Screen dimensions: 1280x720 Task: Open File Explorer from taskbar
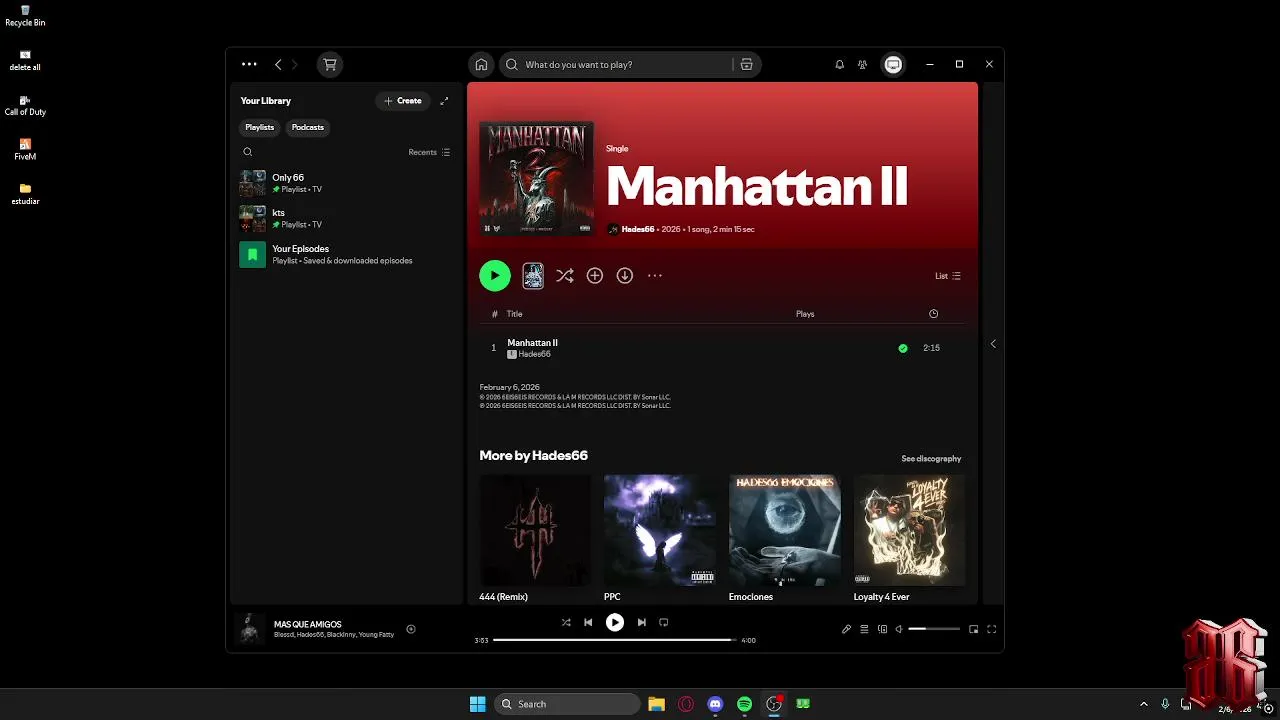click(x=656, y=704)
